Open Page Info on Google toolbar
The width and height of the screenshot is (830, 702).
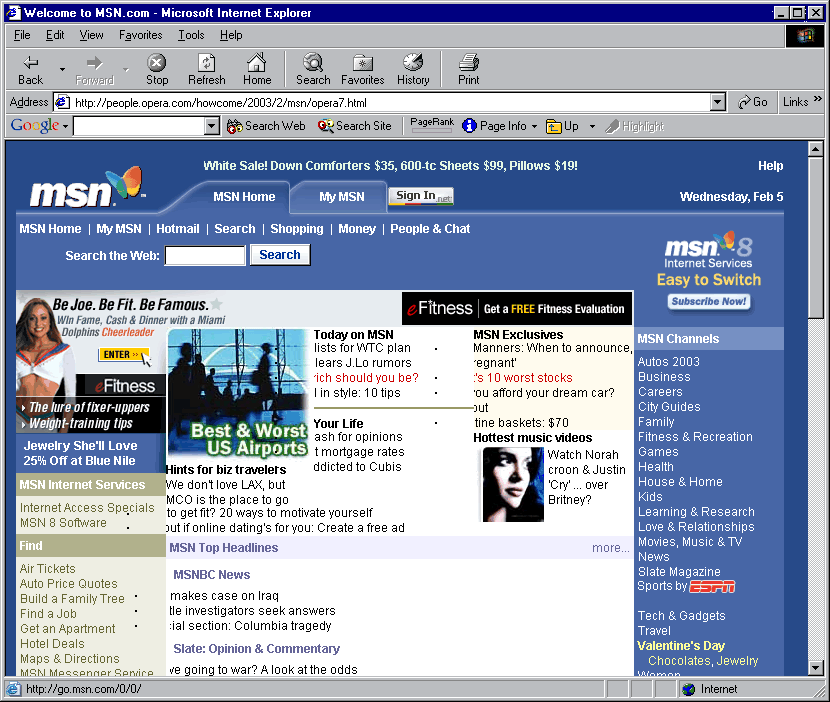pyautogui.click(x=494, y=126)
